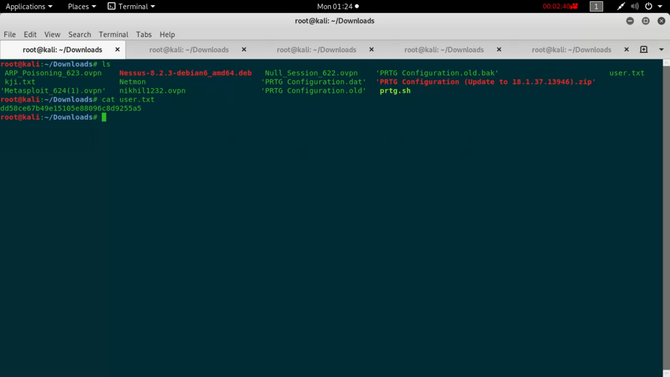Viewport: 670px width, 377px height.
Task: Click 'PRTG Configuration.old' file name
Action: [x=314, y=91]
